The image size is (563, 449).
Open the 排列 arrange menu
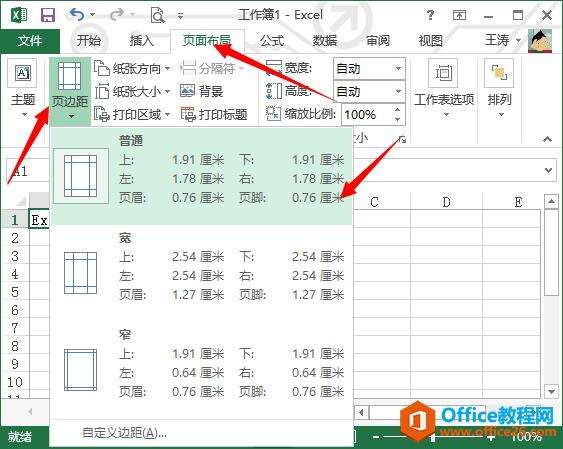pos(499,88)
